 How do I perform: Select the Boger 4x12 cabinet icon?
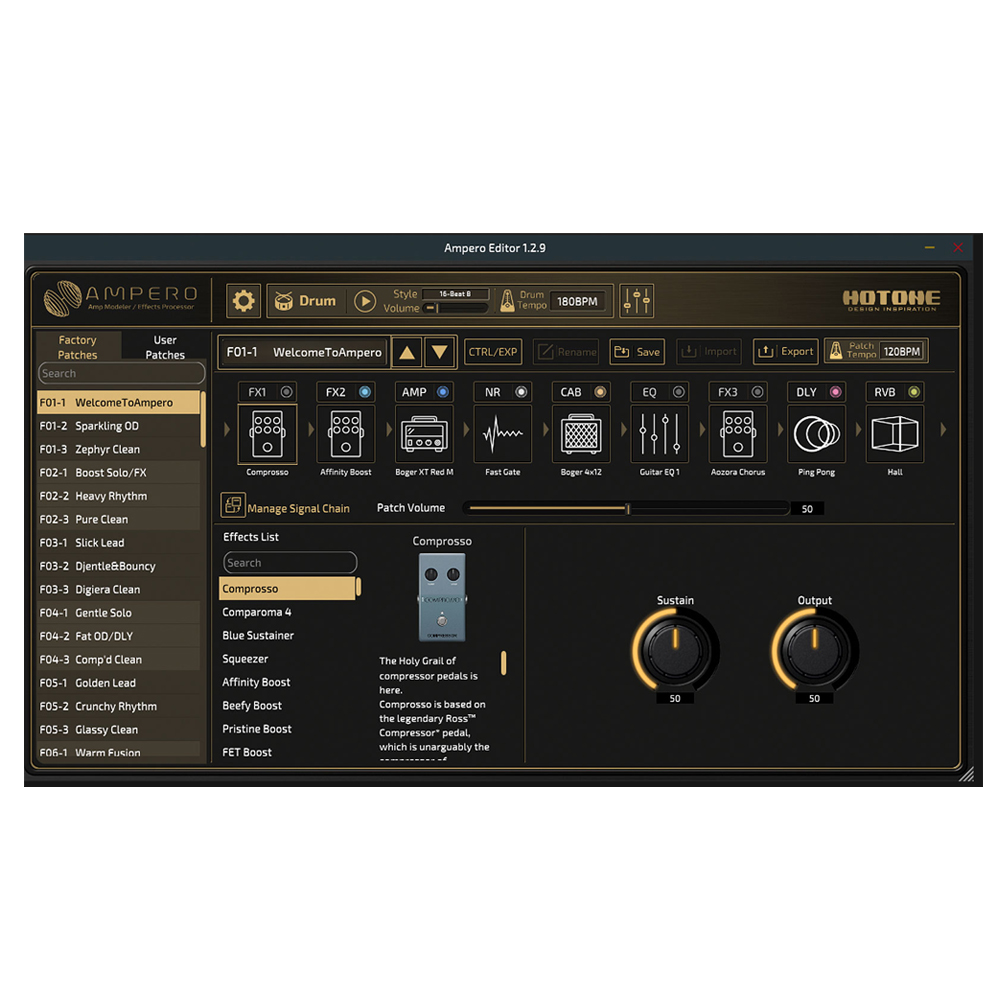point(581,434)
